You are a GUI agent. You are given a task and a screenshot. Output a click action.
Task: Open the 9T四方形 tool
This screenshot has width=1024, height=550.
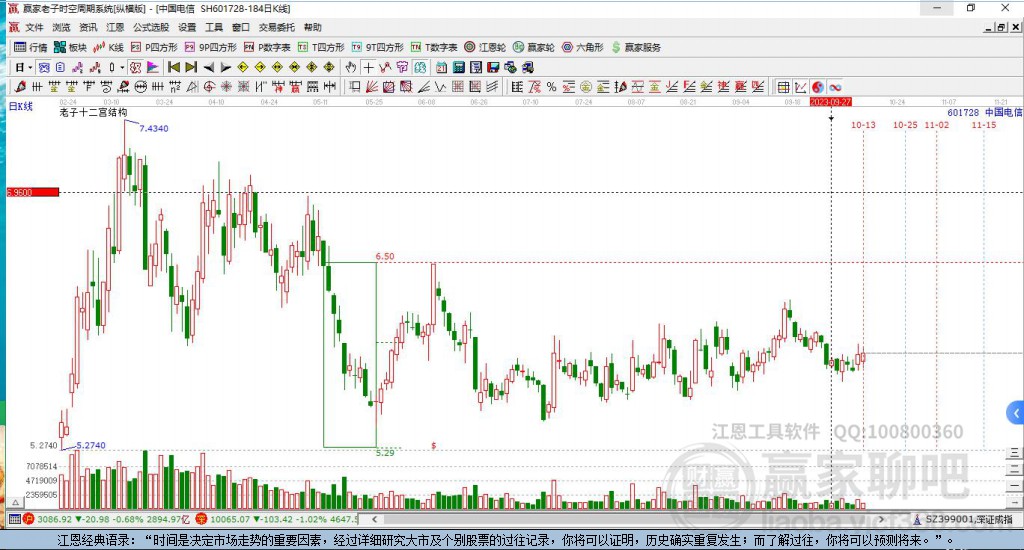click(377, 47)
